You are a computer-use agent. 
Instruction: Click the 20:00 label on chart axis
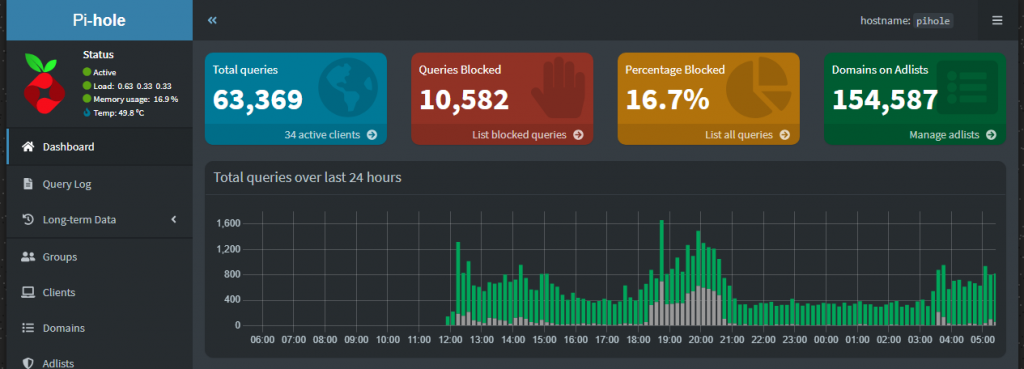click(x=701, y=340)
